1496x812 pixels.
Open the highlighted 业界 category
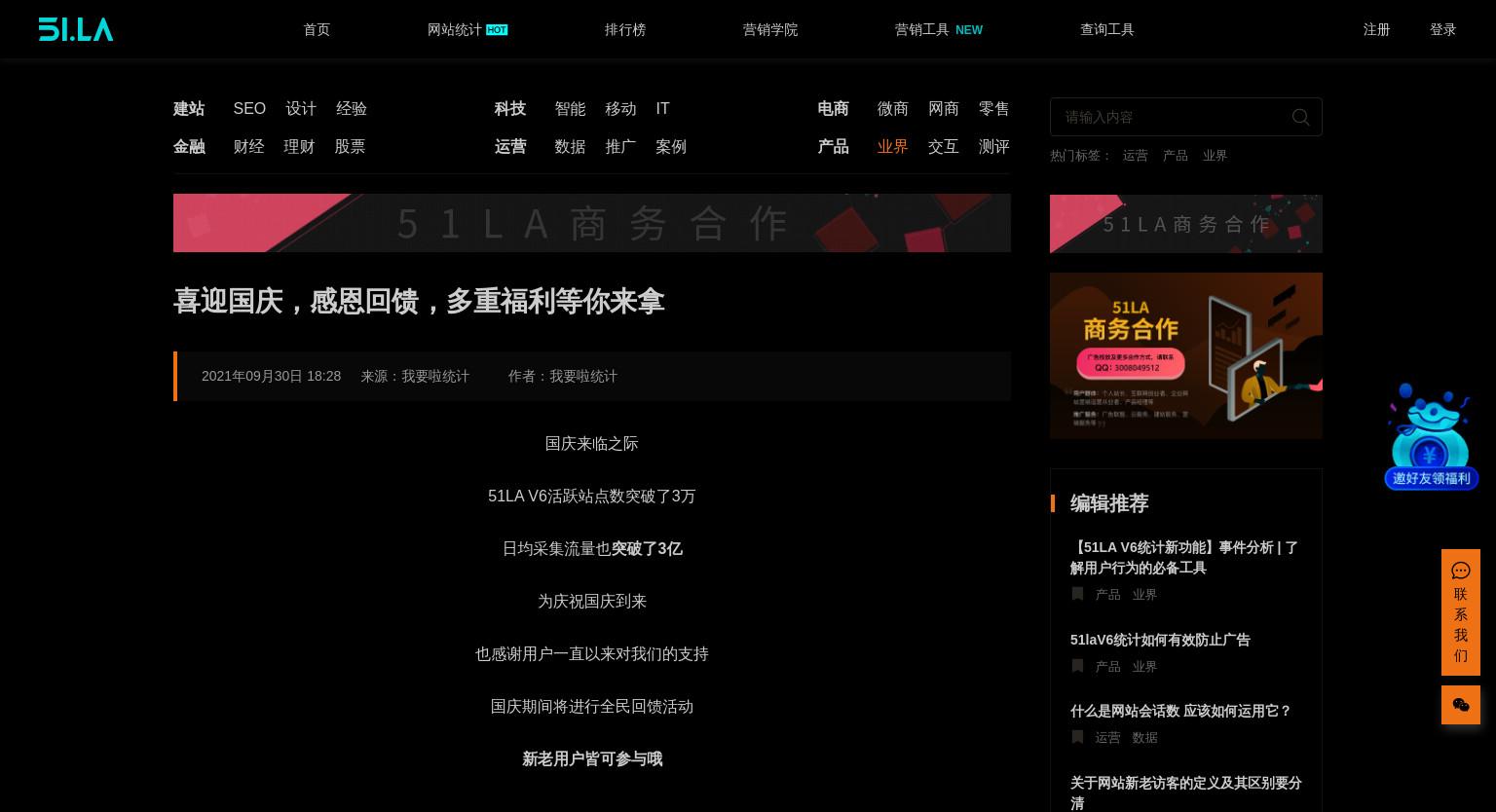(x=892, y=146)
